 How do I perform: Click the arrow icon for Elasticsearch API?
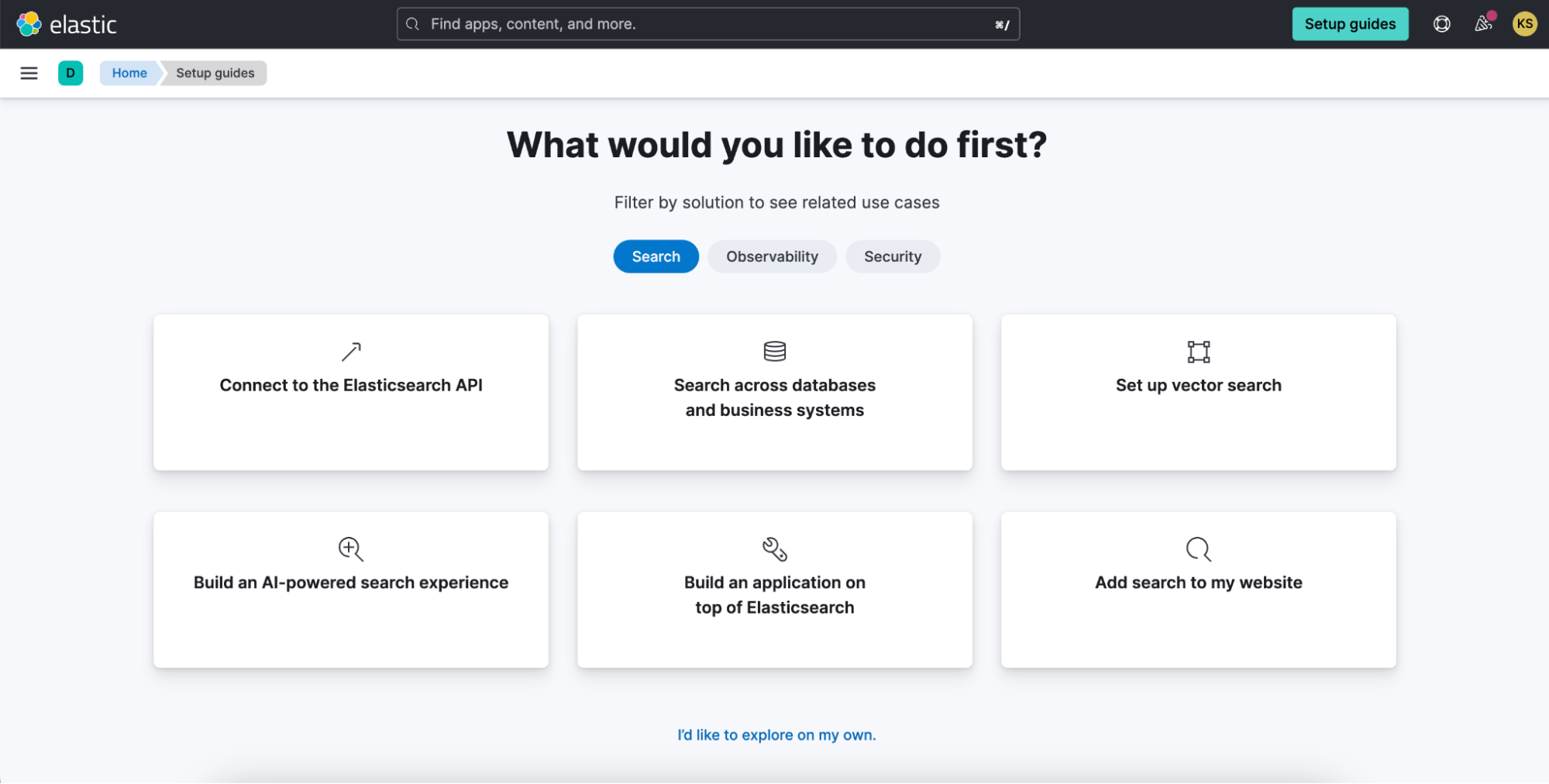tap(351, 352)
